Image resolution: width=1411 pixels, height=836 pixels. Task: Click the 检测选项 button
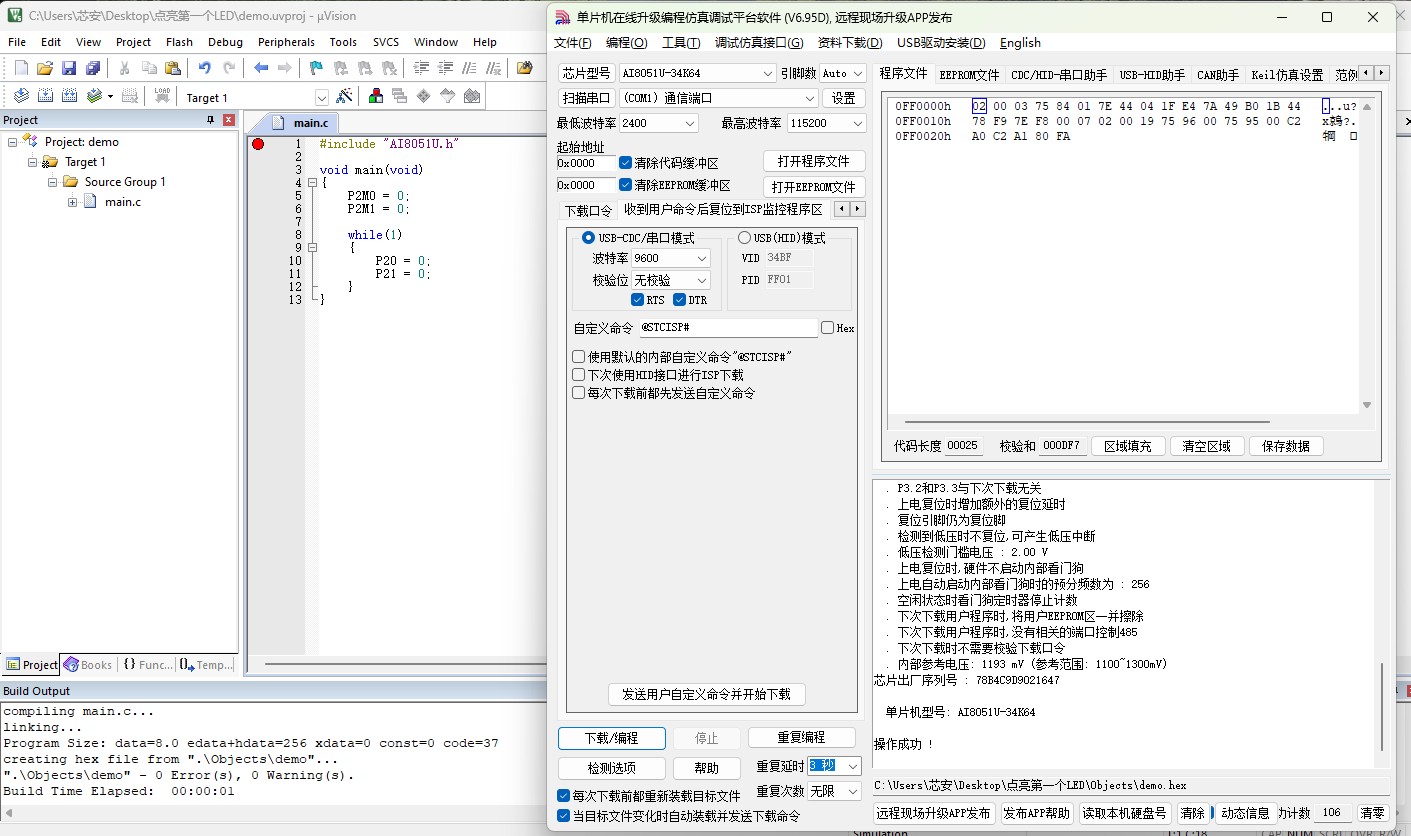point(611,768)
